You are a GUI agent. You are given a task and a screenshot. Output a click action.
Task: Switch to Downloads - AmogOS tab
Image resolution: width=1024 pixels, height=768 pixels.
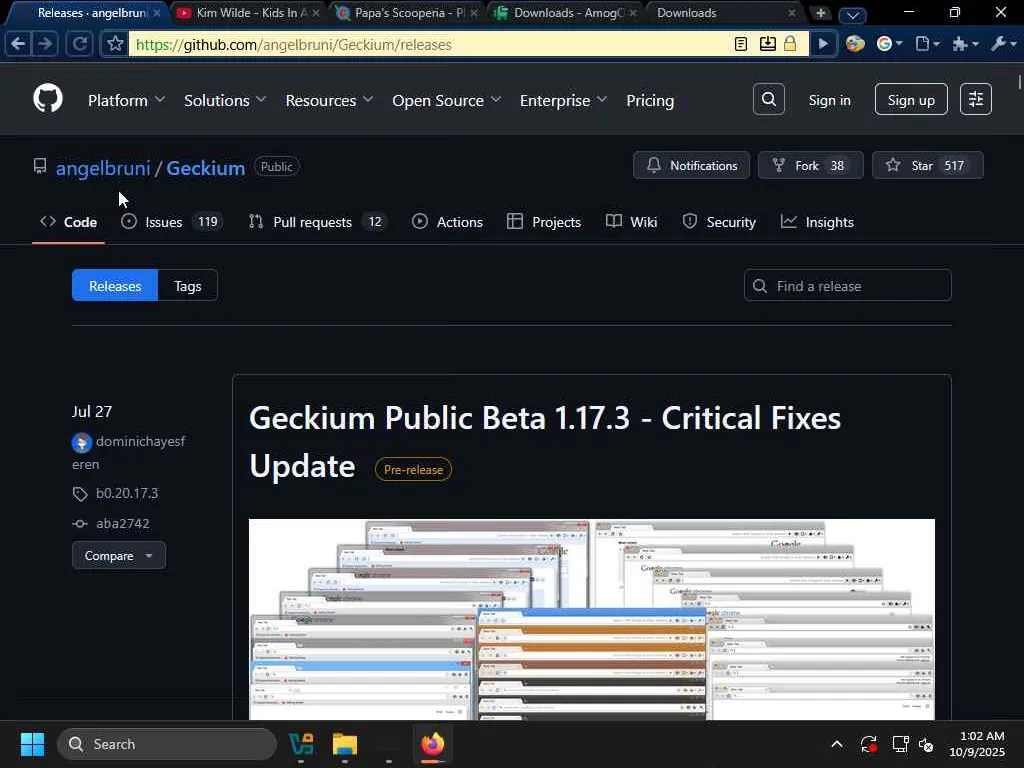566,13
